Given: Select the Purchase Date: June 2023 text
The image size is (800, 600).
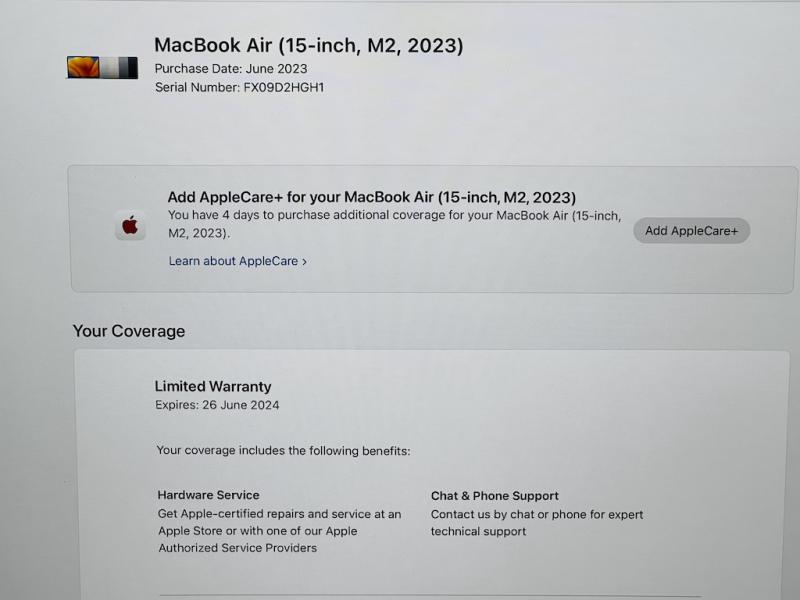Looking at the screenshot, I should tap(231, 69).
